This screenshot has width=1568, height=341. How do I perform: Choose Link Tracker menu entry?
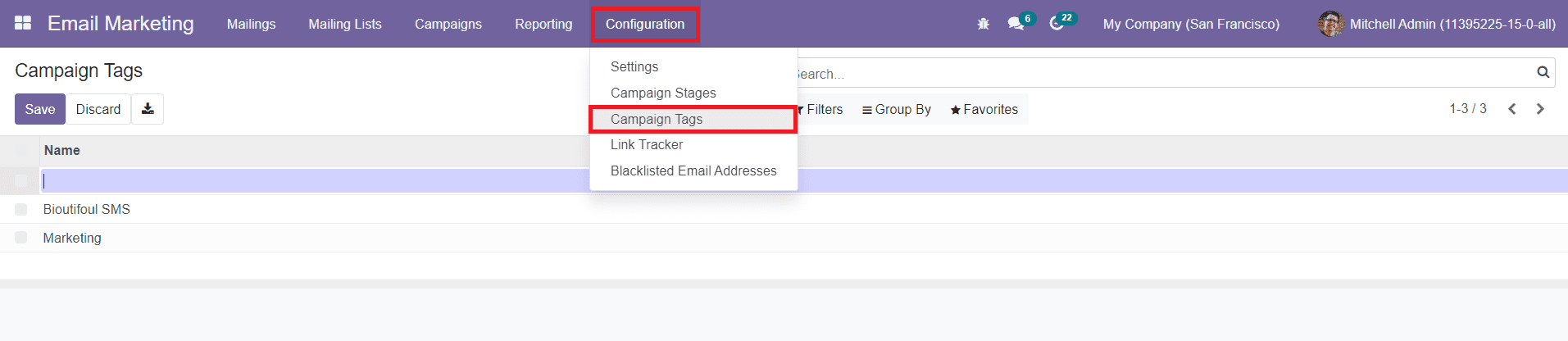coord(647,144)
